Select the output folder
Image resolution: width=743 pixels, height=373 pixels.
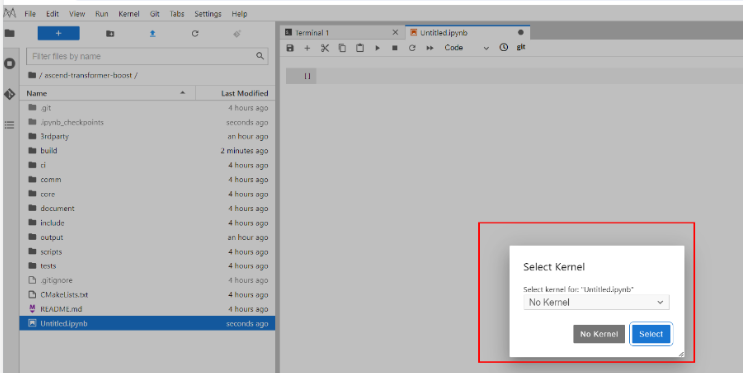click(147, 237)
